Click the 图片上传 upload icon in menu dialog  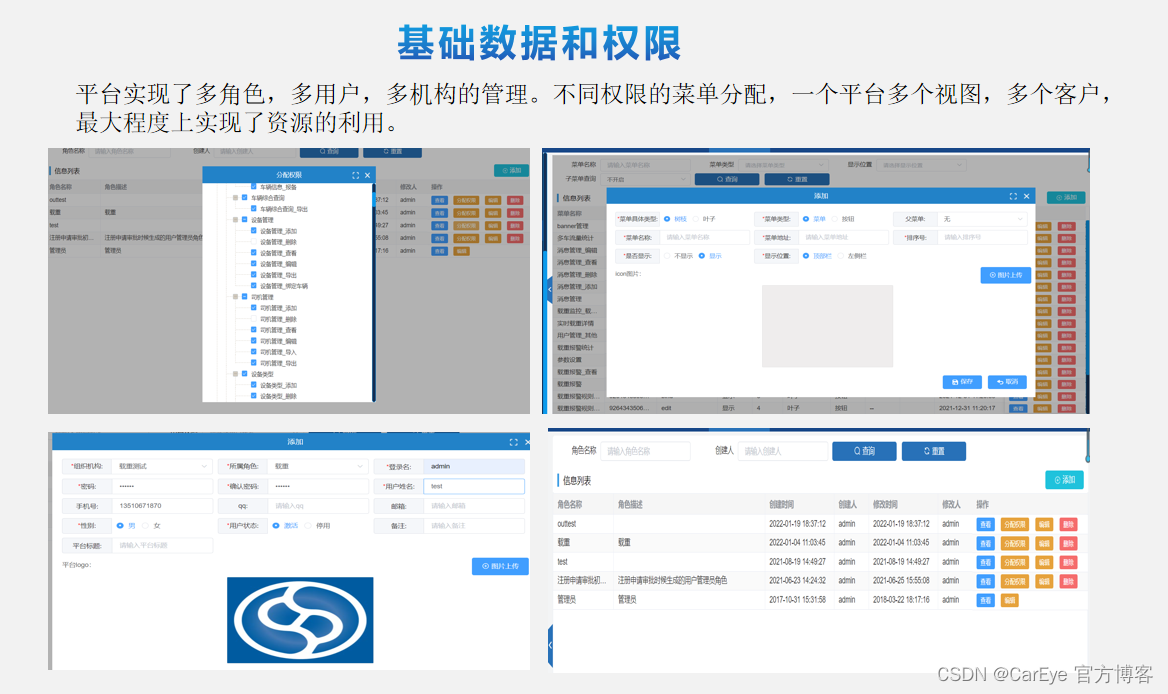1008,275
